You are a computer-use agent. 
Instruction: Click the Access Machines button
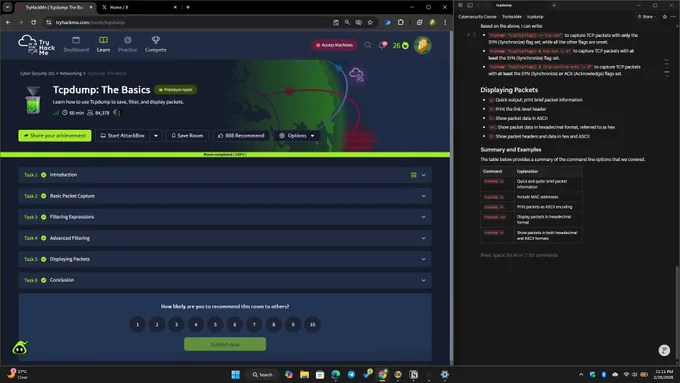pyautogui.click(x=334, y=45)
